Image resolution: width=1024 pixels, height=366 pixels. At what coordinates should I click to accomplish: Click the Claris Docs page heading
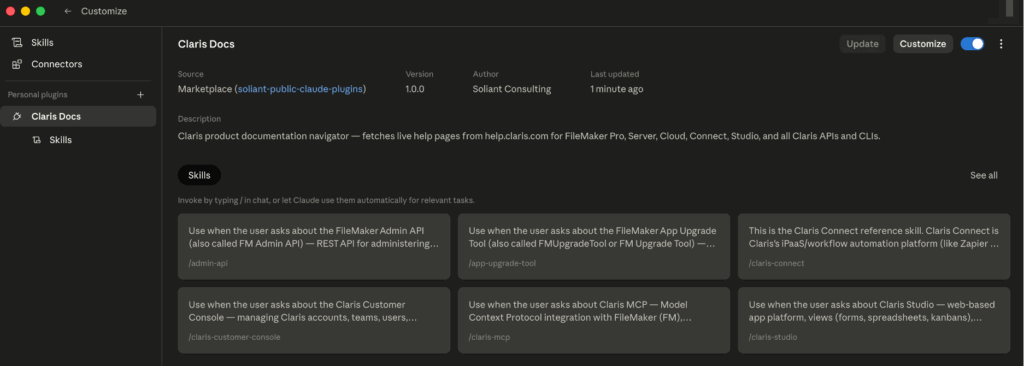pos(206,44)
